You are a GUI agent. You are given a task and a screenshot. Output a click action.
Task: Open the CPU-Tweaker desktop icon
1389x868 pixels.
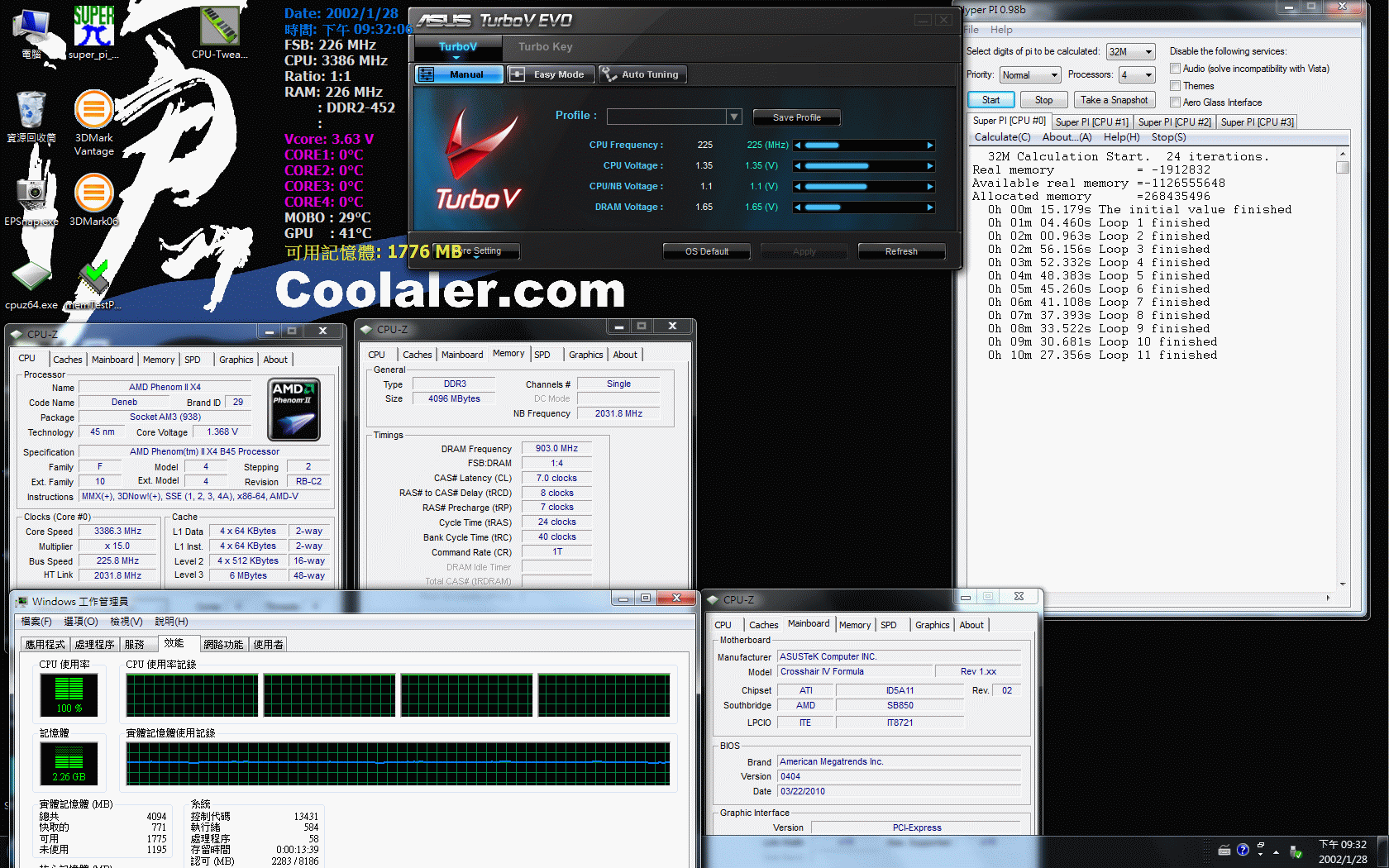pos(220,28)
